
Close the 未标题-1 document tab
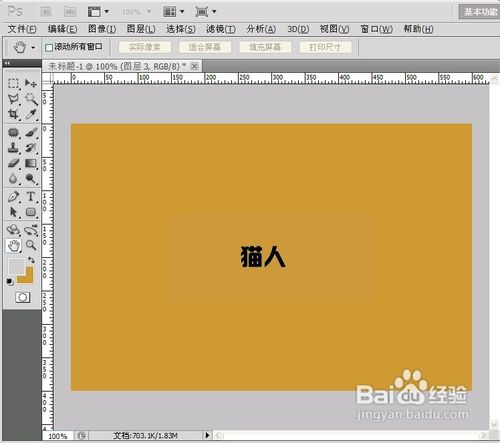(194, 66)
